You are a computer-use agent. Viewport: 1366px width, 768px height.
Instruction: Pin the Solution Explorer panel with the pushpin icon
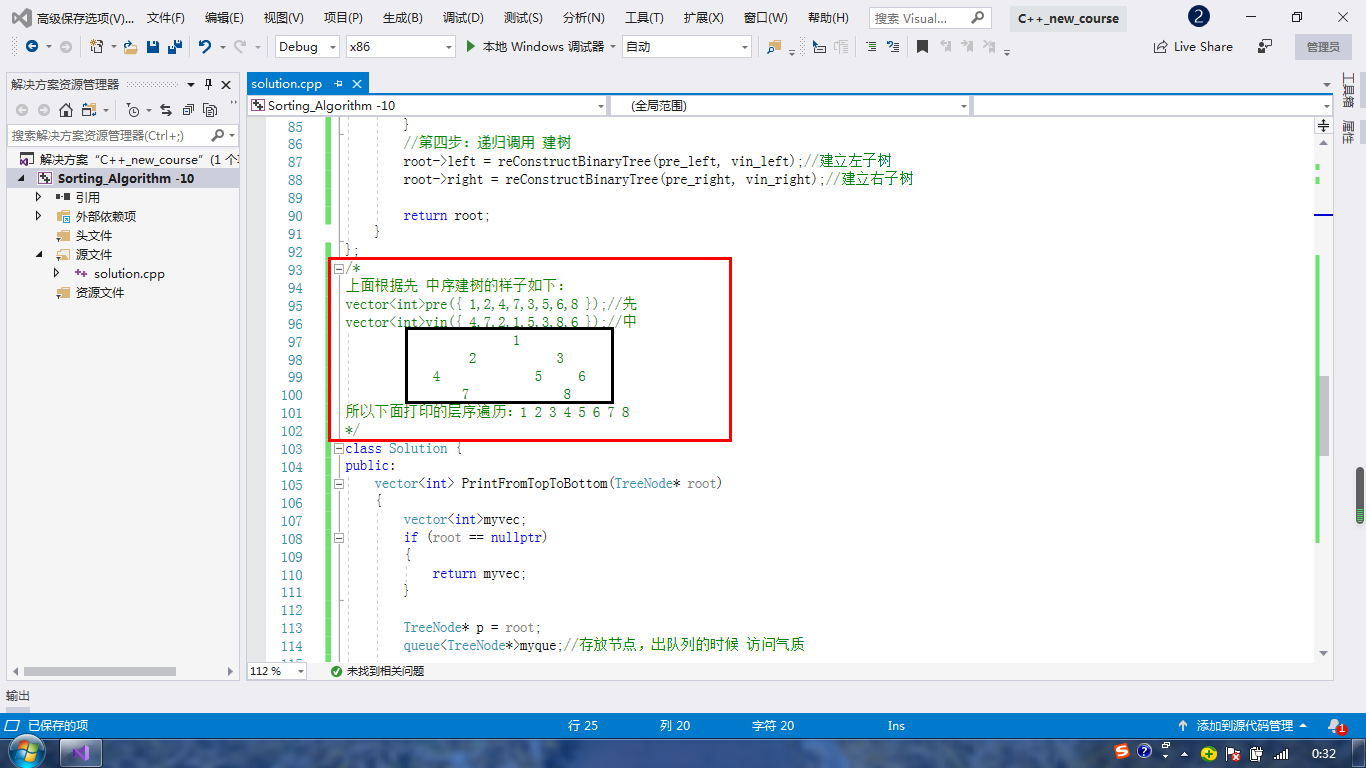(x=209, y=85)
